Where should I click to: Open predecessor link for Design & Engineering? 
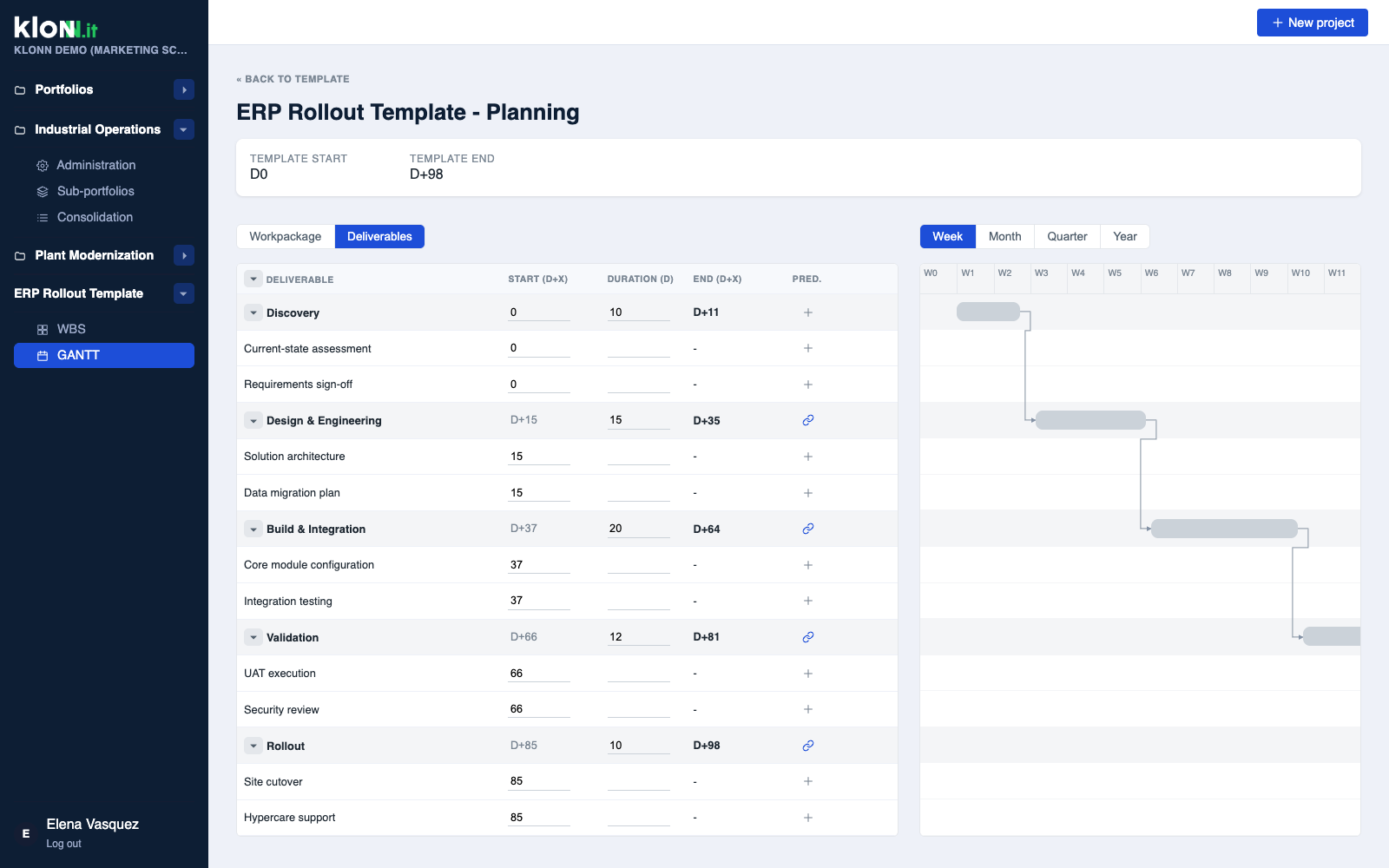tap(808, 420)
